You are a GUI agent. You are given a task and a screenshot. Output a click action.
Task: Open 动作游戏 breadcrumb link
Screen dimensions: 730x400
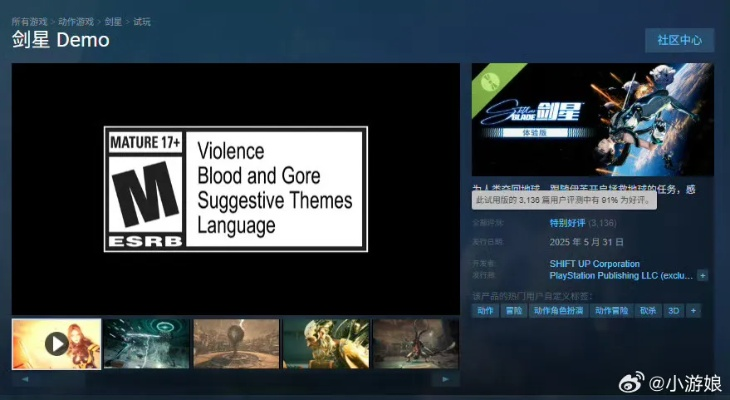click(76, 22)
